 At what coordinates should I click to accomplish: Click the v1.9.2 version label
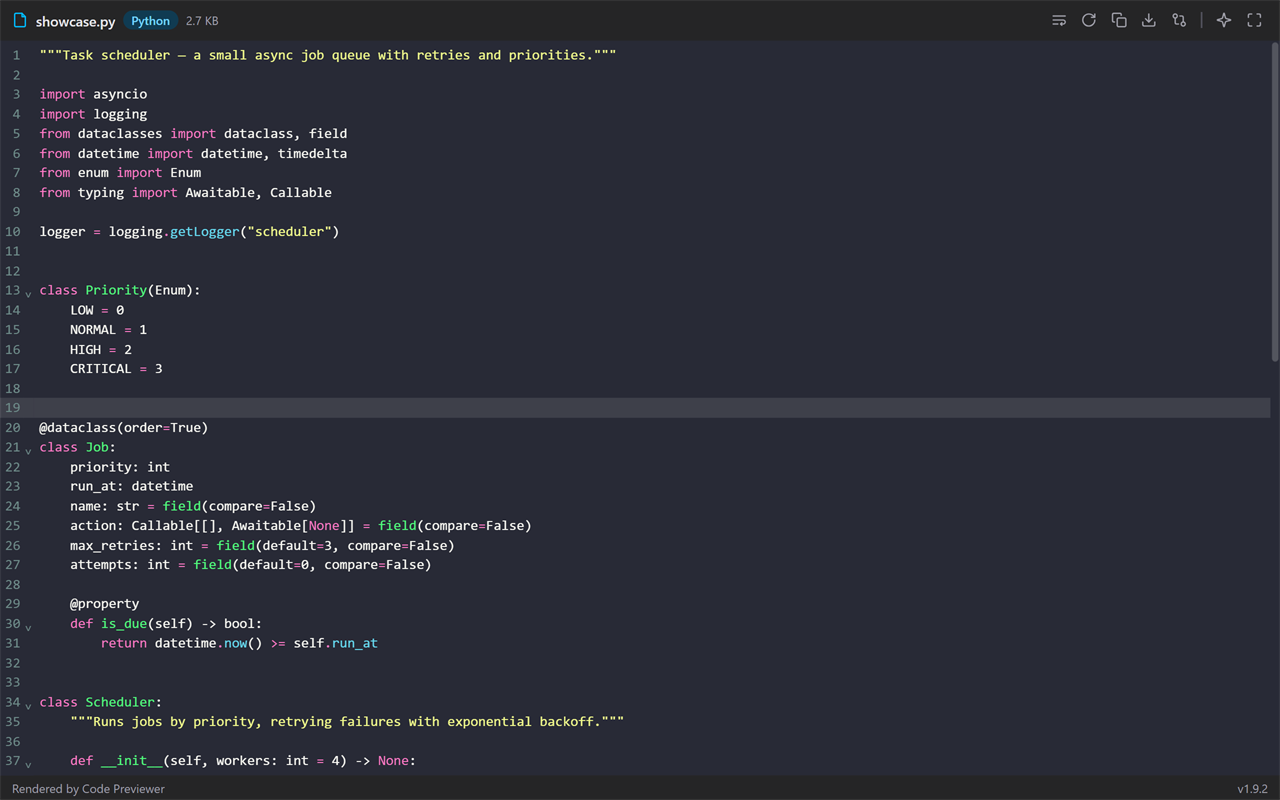1252,789
